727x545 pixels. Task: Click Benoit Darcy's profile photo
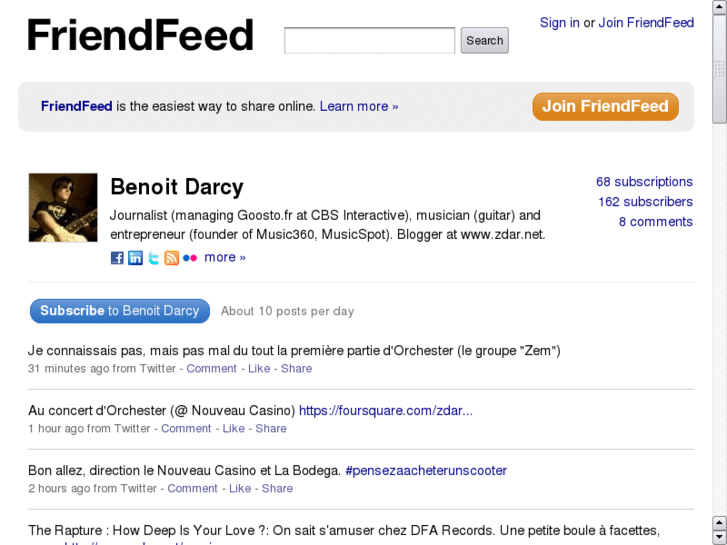(63, 208)
